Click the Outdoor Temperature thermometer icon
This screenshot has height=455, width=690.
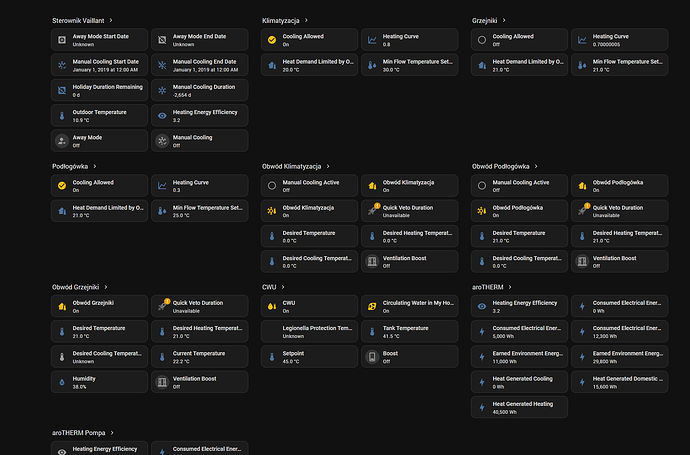click(x=62, y=116)
